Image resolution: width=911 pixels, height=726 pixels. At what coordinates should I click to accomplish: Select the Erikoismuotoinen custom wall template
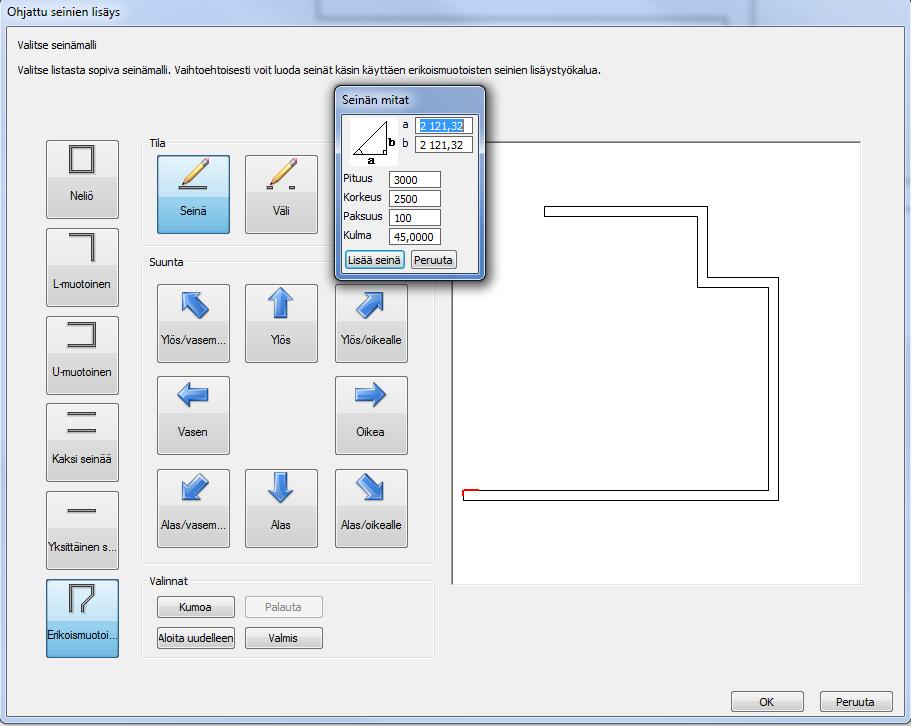83,619
